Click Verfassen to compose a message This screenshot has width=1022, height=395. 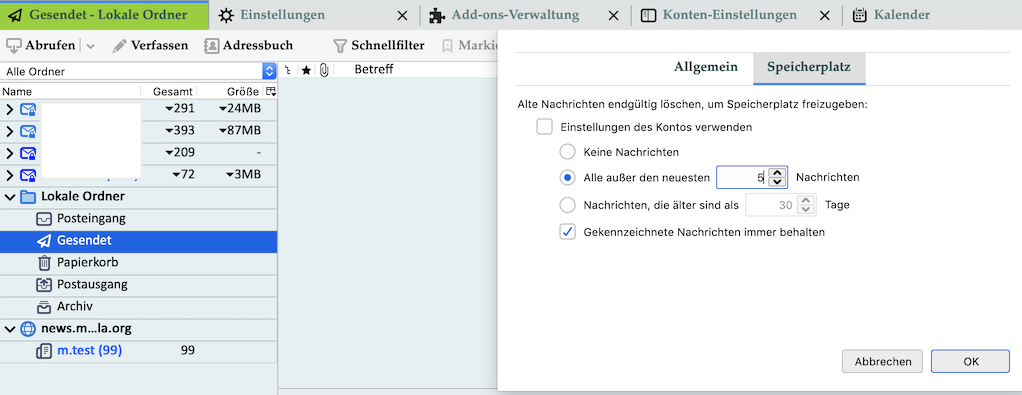[x=150, y=46]
